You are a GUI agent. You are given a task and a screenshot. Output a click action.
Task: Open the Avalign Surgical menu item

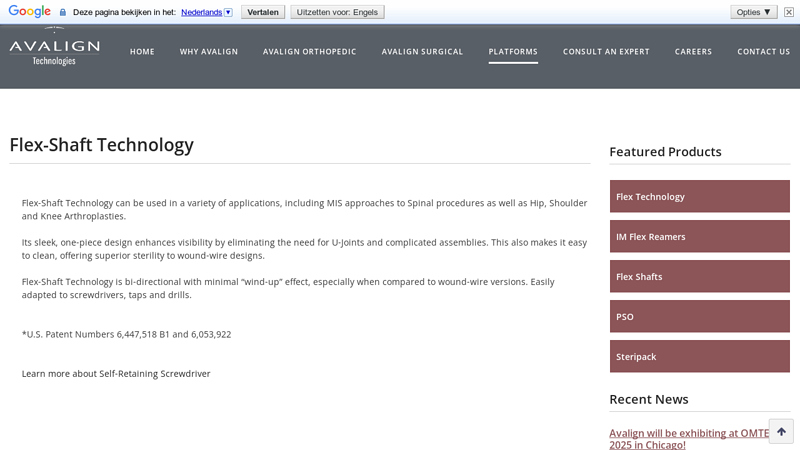422,52
